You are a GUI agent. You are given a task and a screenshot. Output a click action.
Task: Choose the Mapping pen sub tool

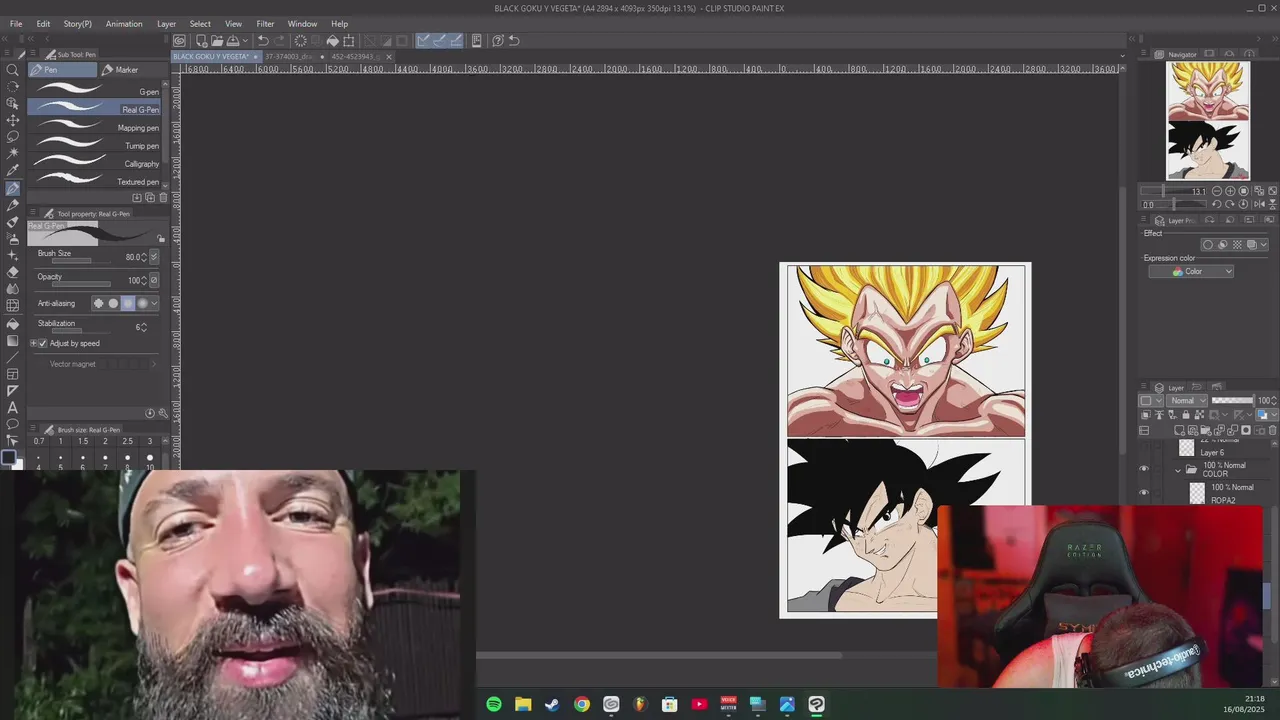94,128
